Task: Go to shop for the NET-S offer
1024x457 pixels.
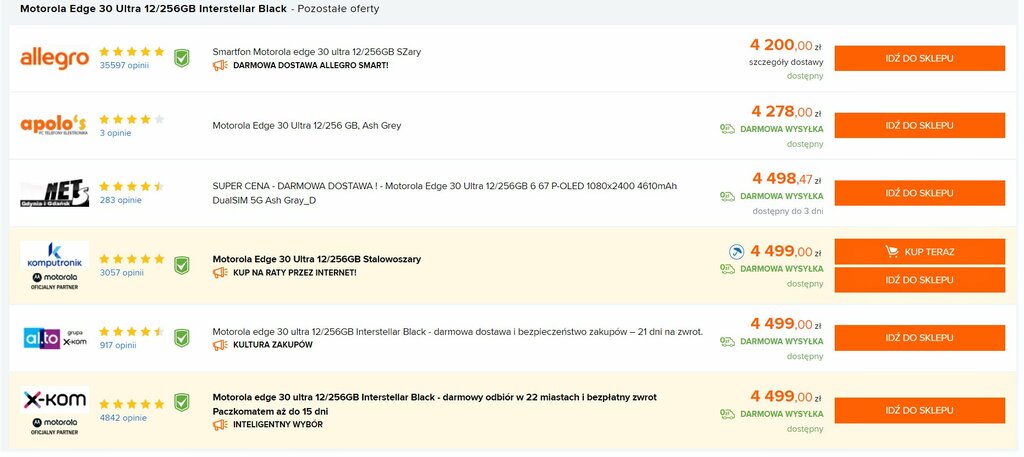Action: click(x=920, y=193)
